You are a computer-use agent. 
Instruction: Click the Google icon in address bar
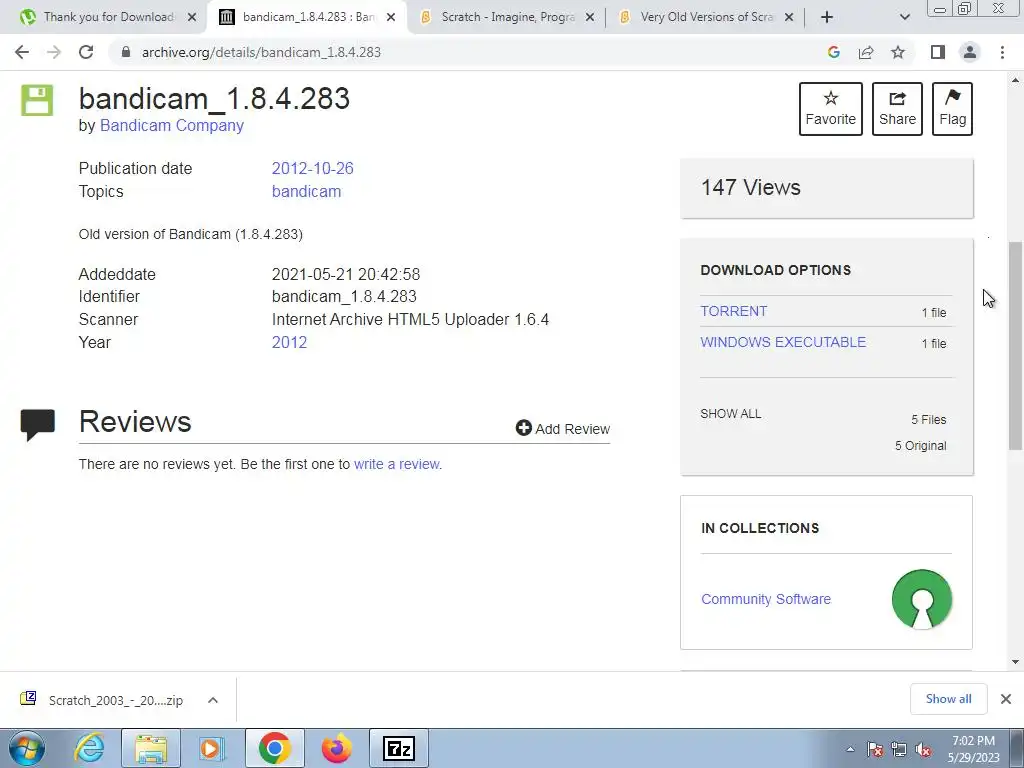(833, 52)
